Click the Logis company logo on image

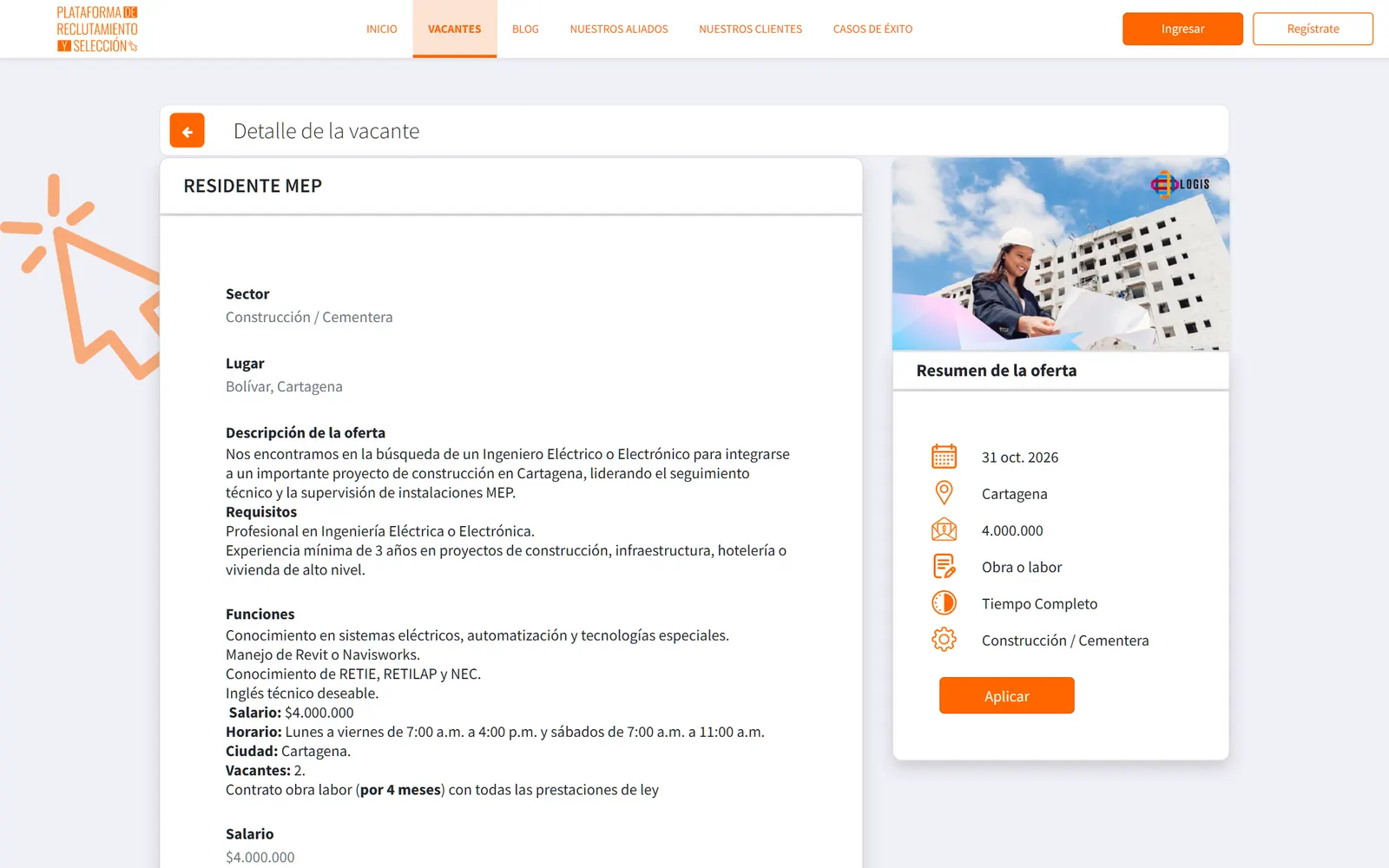pyautogui.click(x=1180, y=184)
